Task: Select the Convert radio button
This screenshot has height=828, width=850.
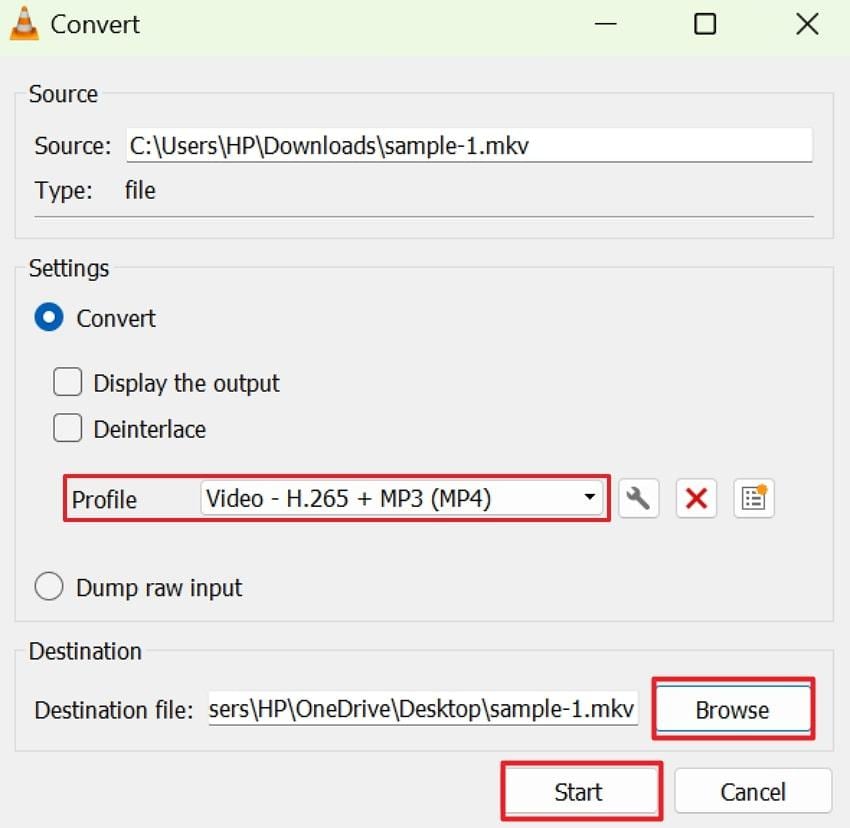Action: click(50, 317)
